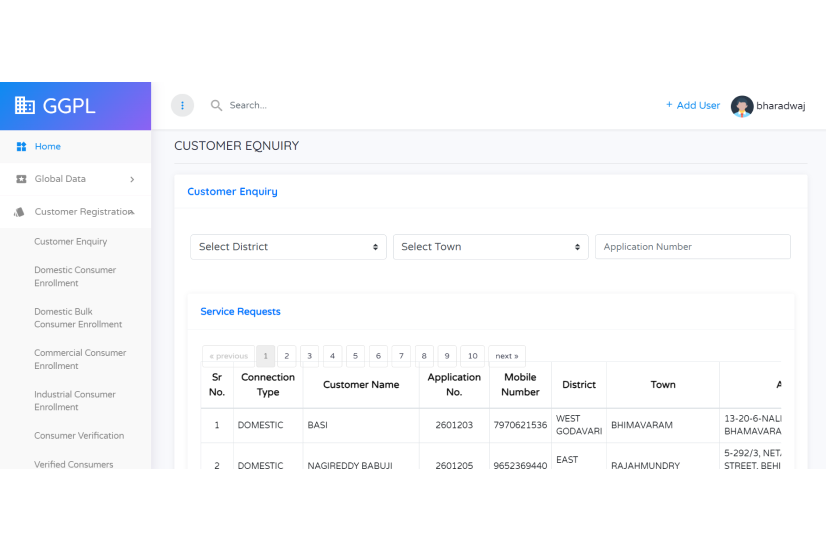
Task: Click the WEST GODAVARI district cell
Action: tap(579, 425)
